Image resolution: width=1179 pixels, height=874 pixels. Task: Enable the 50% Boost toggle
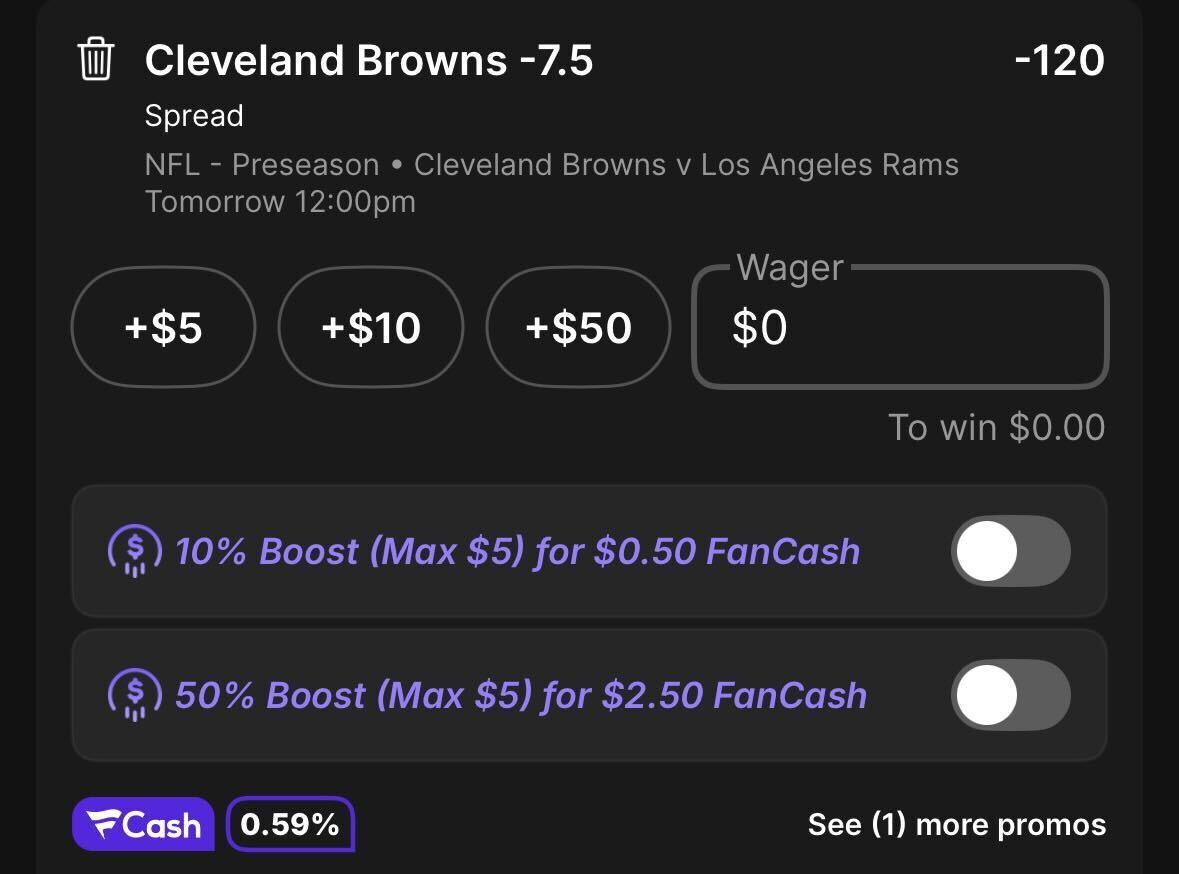click(x=1011, y=695)
